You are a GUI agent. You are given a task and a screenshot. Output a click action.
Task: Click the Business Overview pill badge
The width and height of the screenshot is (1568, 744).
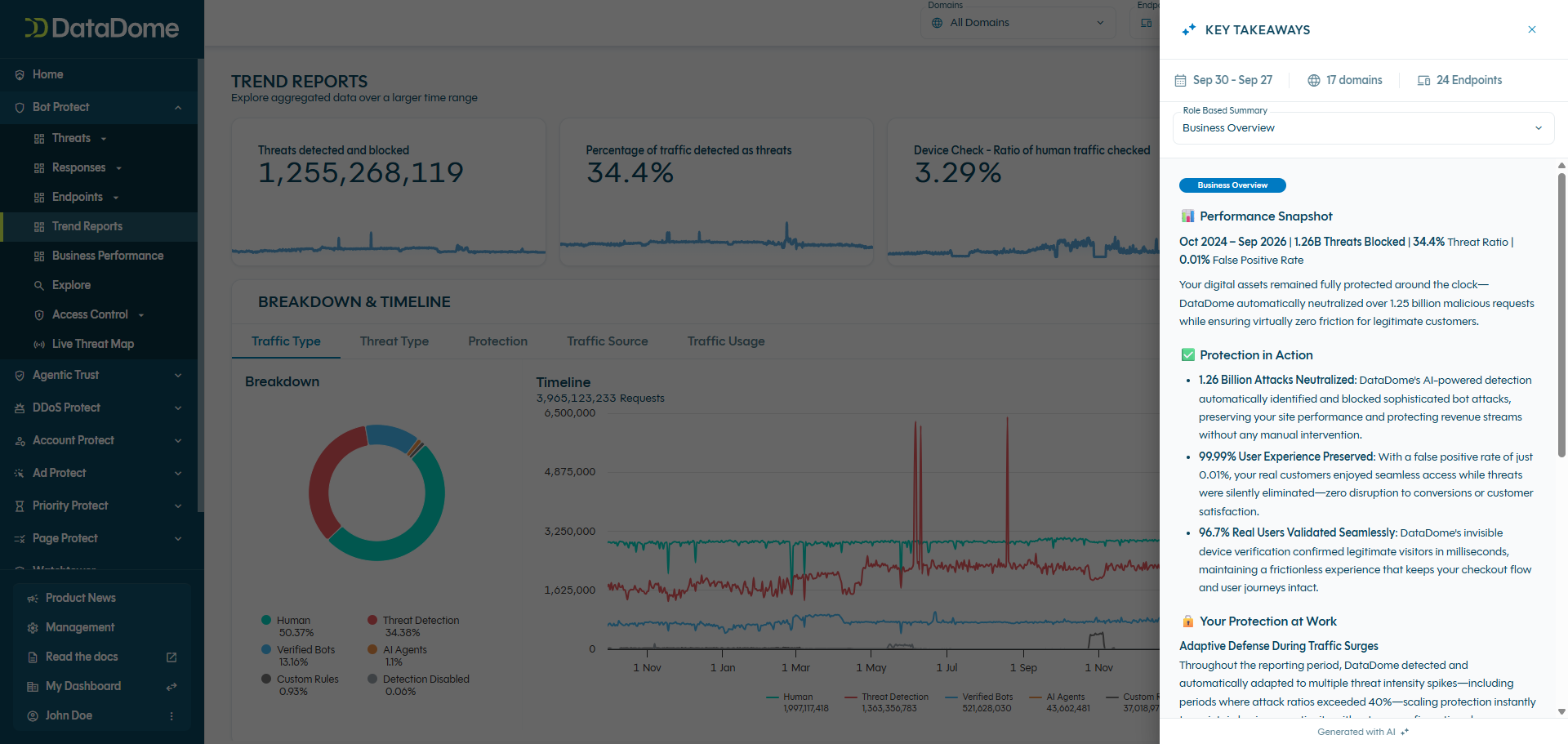[1232, 185]
